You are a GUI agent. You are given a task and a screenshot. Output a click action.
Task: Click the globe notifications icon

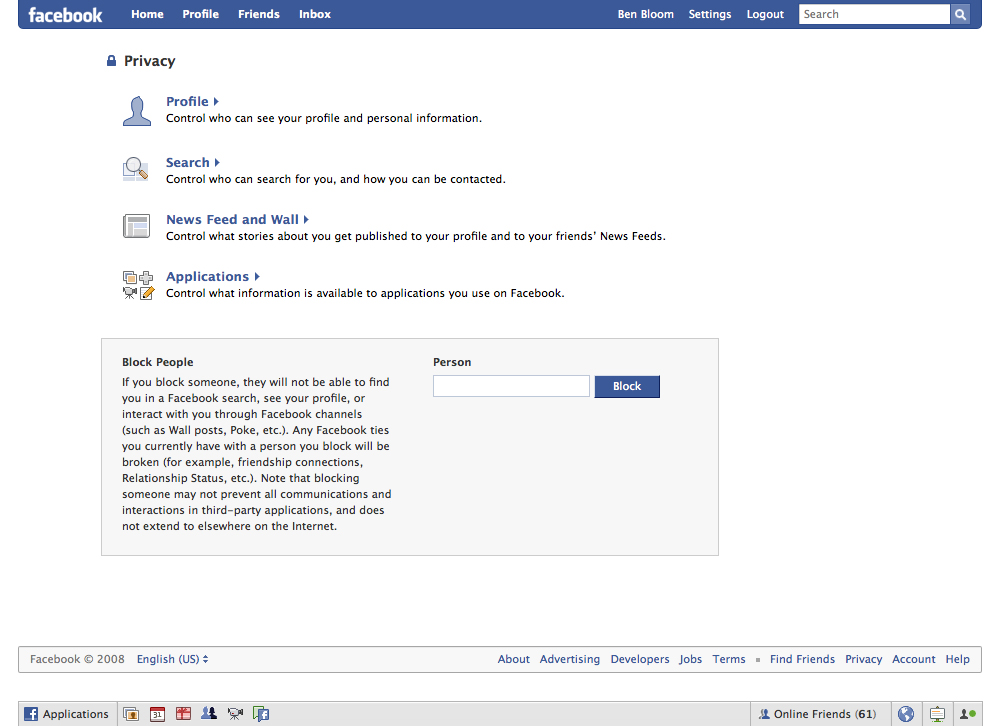click(906, 714)
